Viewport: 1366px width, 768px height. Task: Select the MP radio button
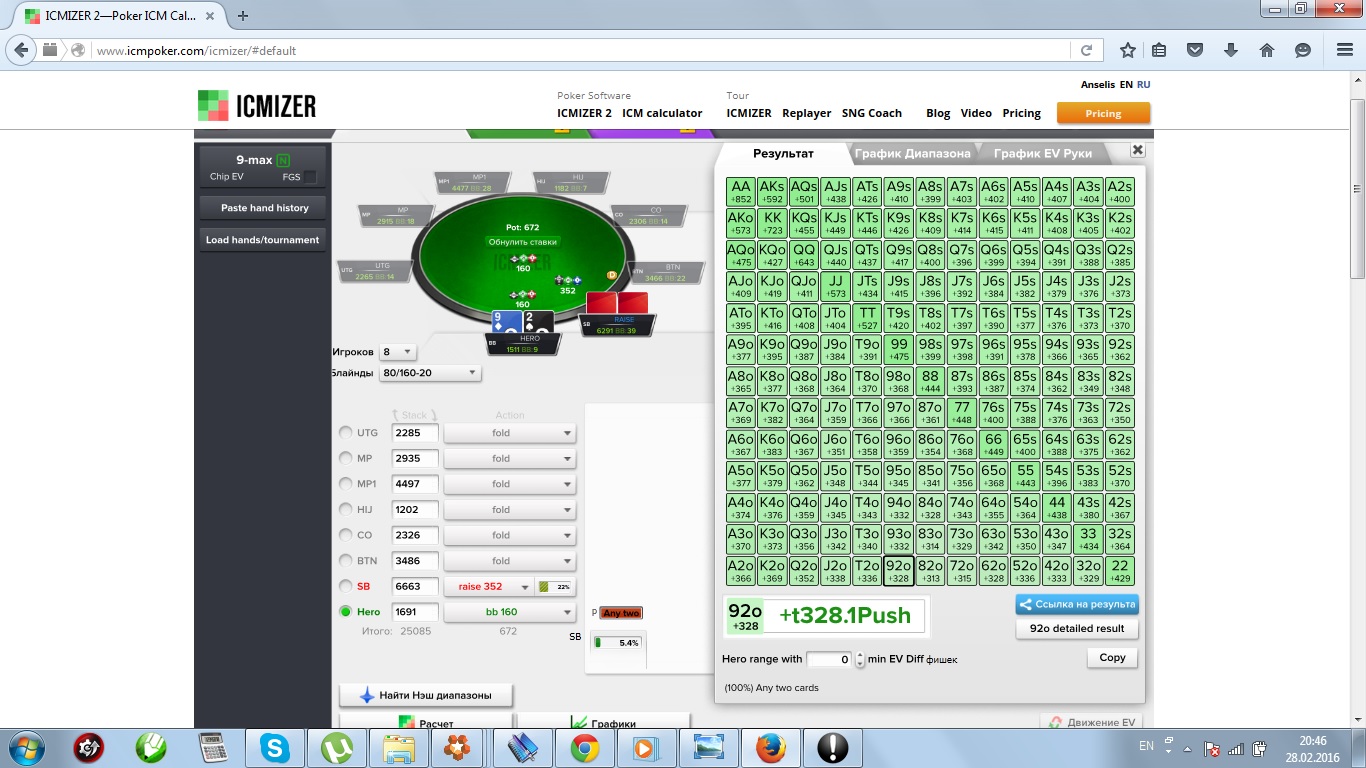(346, 458)
